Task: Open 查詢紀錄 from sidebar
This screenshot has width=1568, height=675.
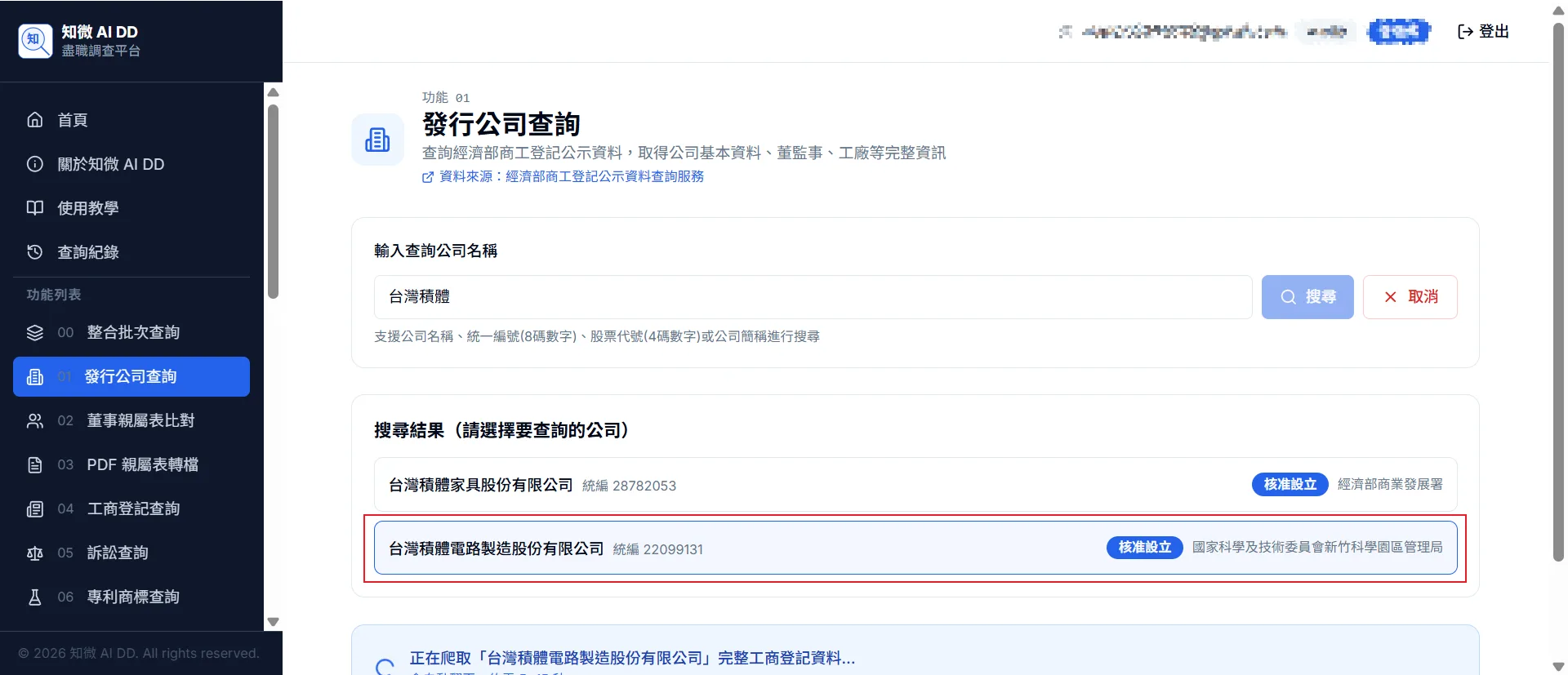Action: (x=131, y=252)
